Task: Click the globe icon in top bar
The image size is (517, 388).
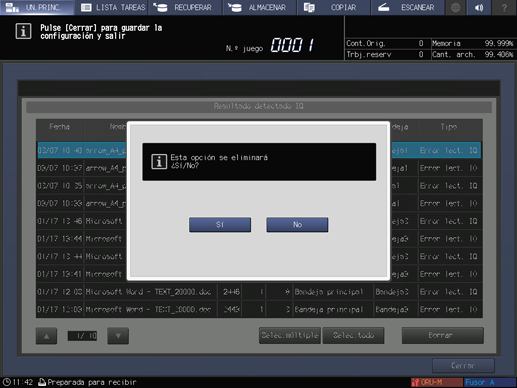Action: tap(456, 7)
